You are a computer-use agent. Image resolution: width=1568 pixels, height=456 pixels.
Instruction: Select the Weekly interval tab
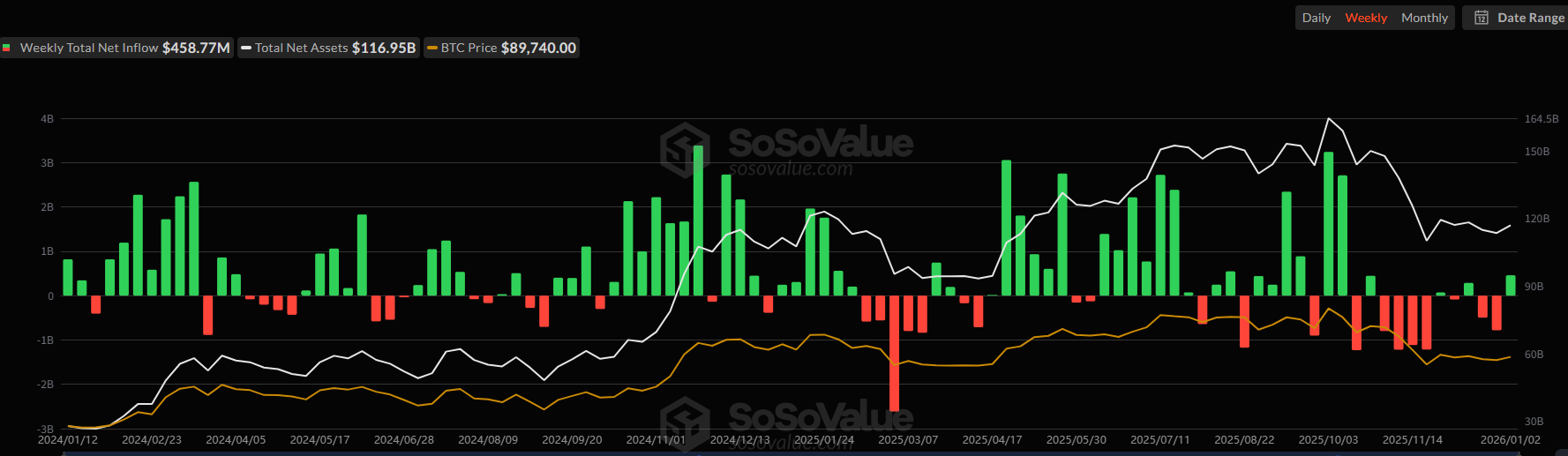coord(1365,18)
